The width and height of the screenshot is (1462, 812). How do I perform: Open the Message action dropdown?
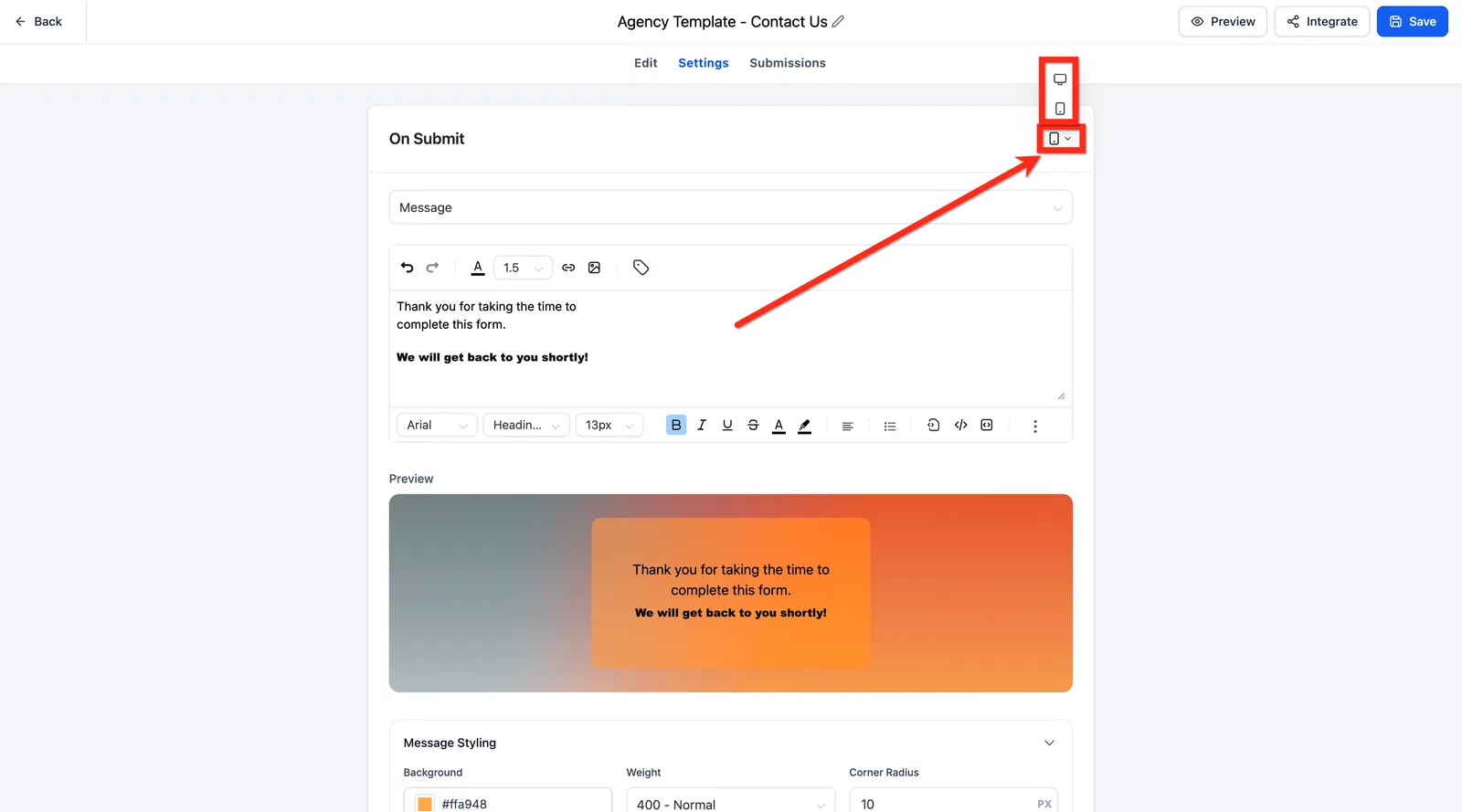point(731,207)
